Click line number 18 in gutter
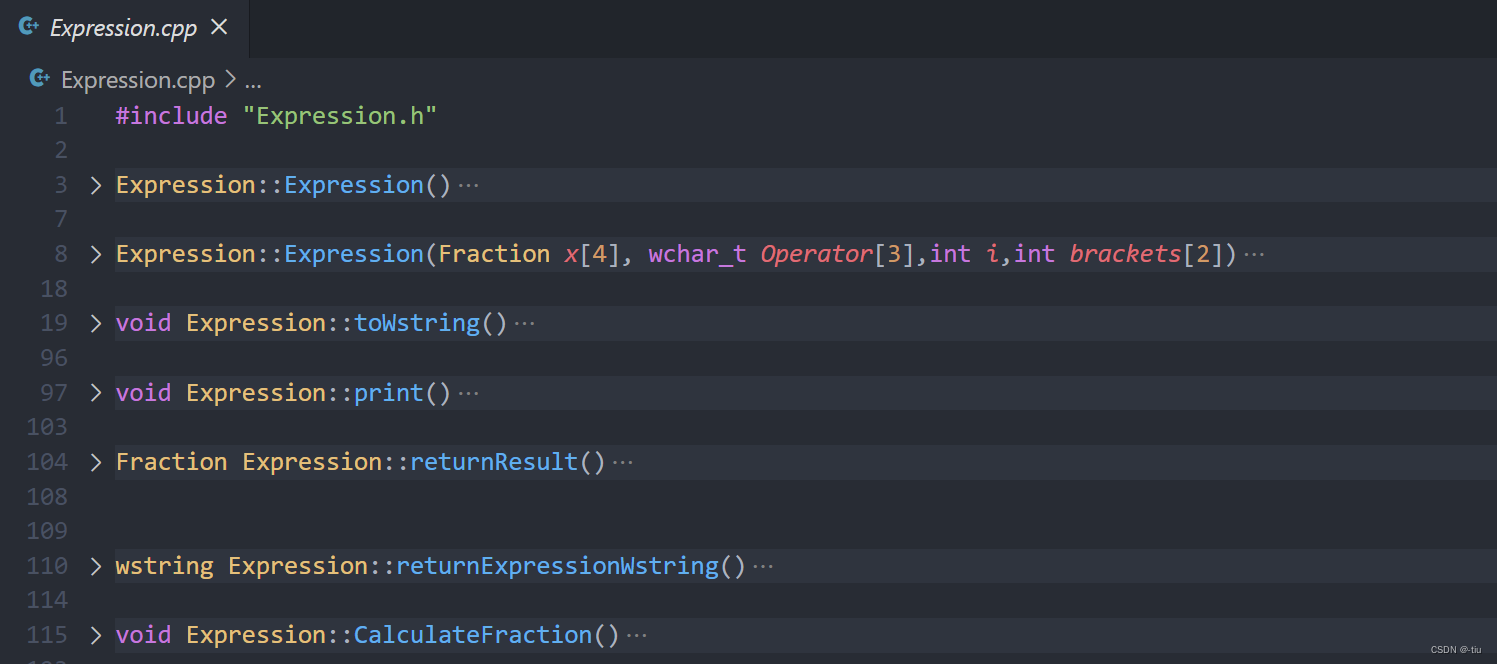This screenshot has height=664, width=1497. (x=54, y=289)
